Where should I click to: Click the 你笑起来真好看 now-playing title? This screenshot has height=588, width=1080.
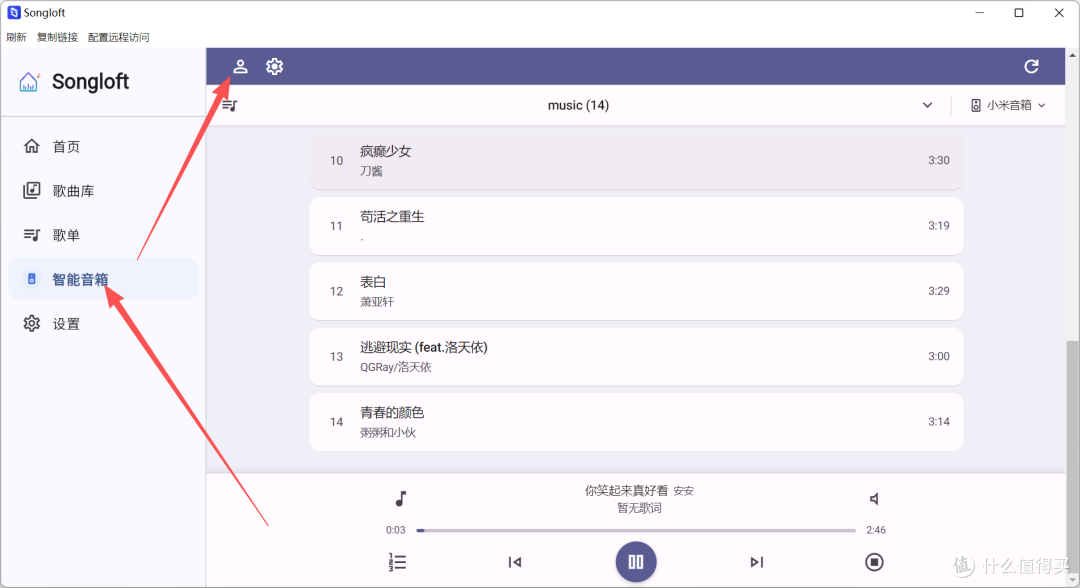tap(626, 490)
